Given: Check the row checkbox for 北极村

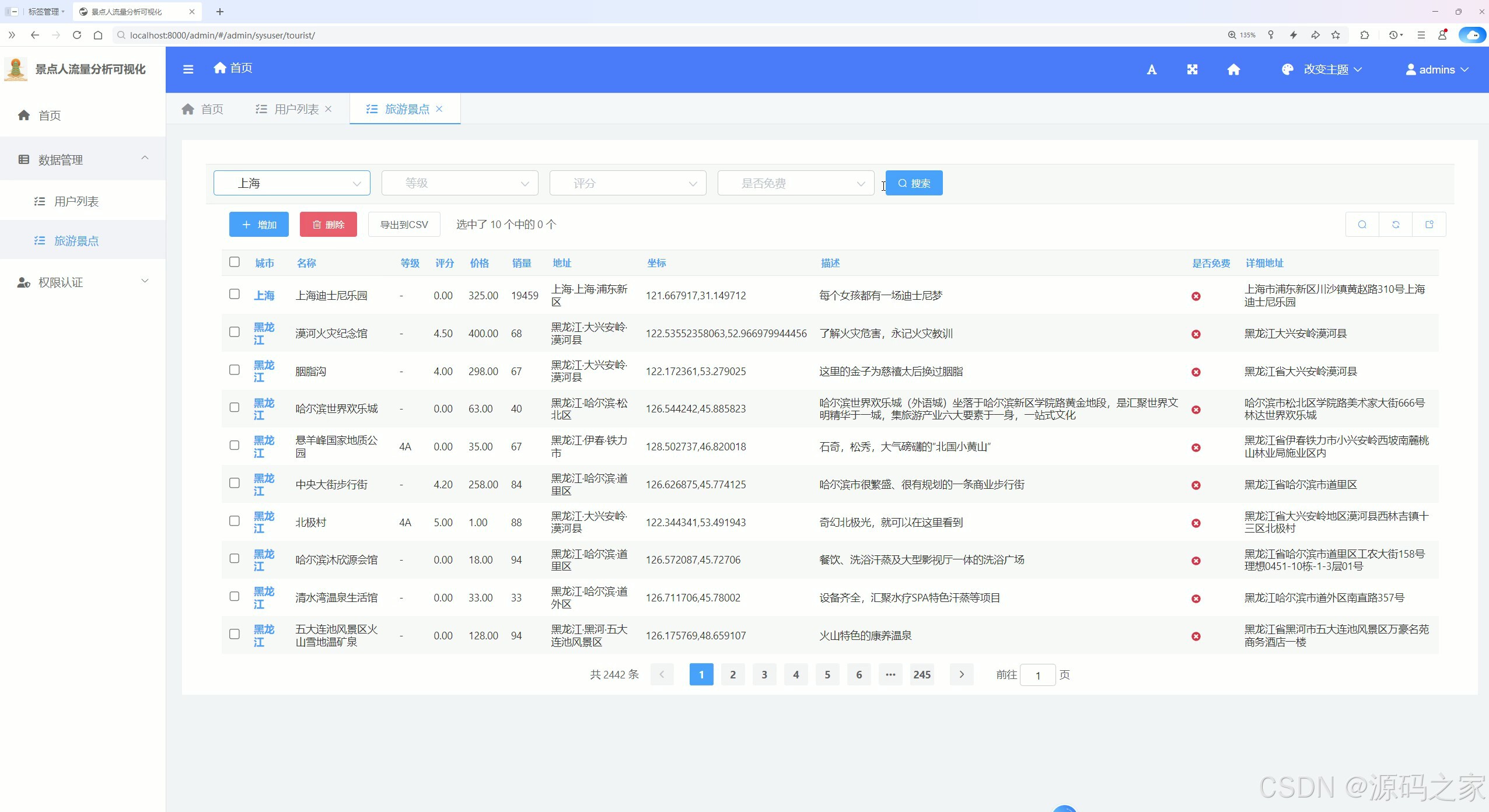Looking at the screenshot, I should coord(235,521).
